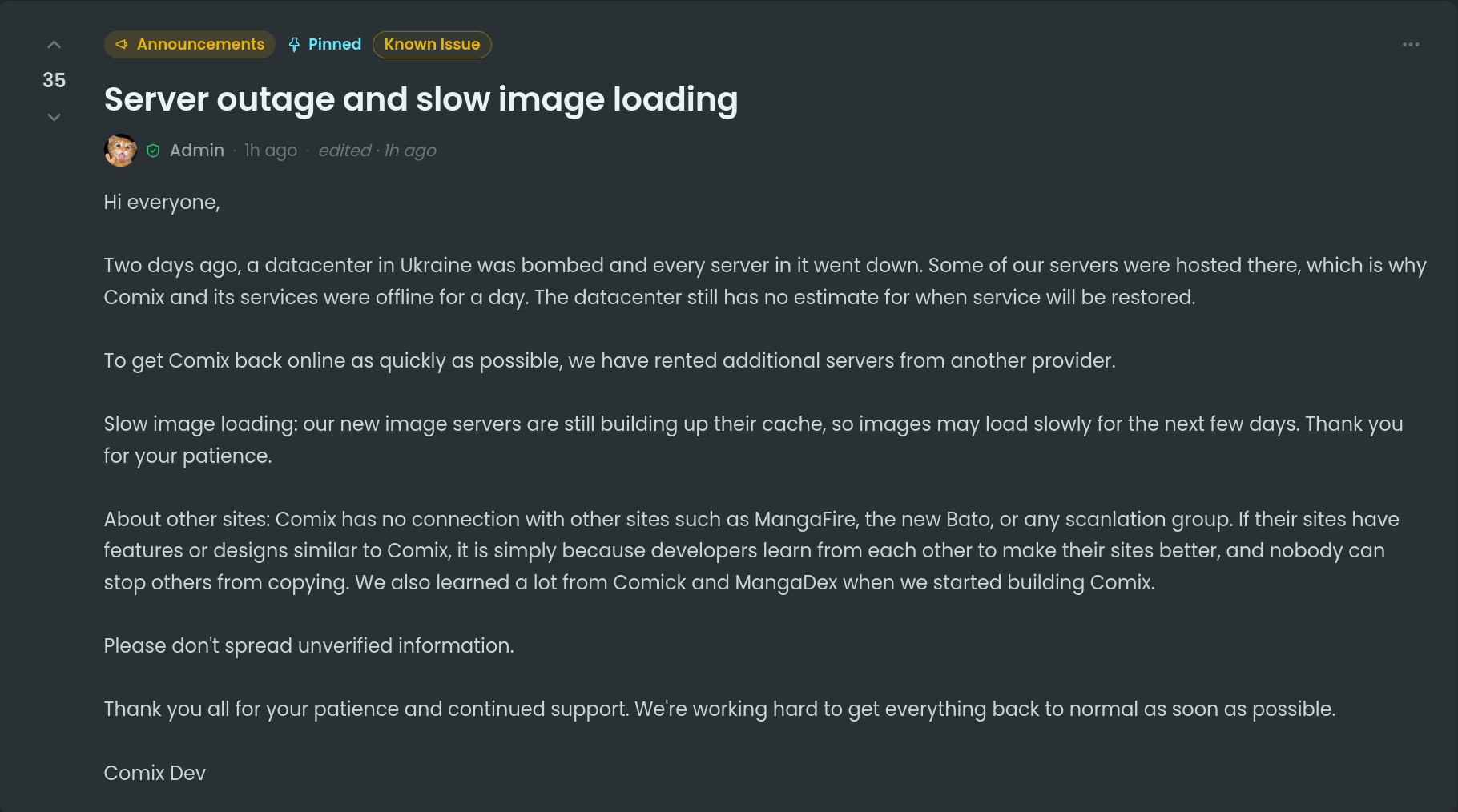View edit history via edited 1h ago
1458x812 pixels.
pos(377,151)
